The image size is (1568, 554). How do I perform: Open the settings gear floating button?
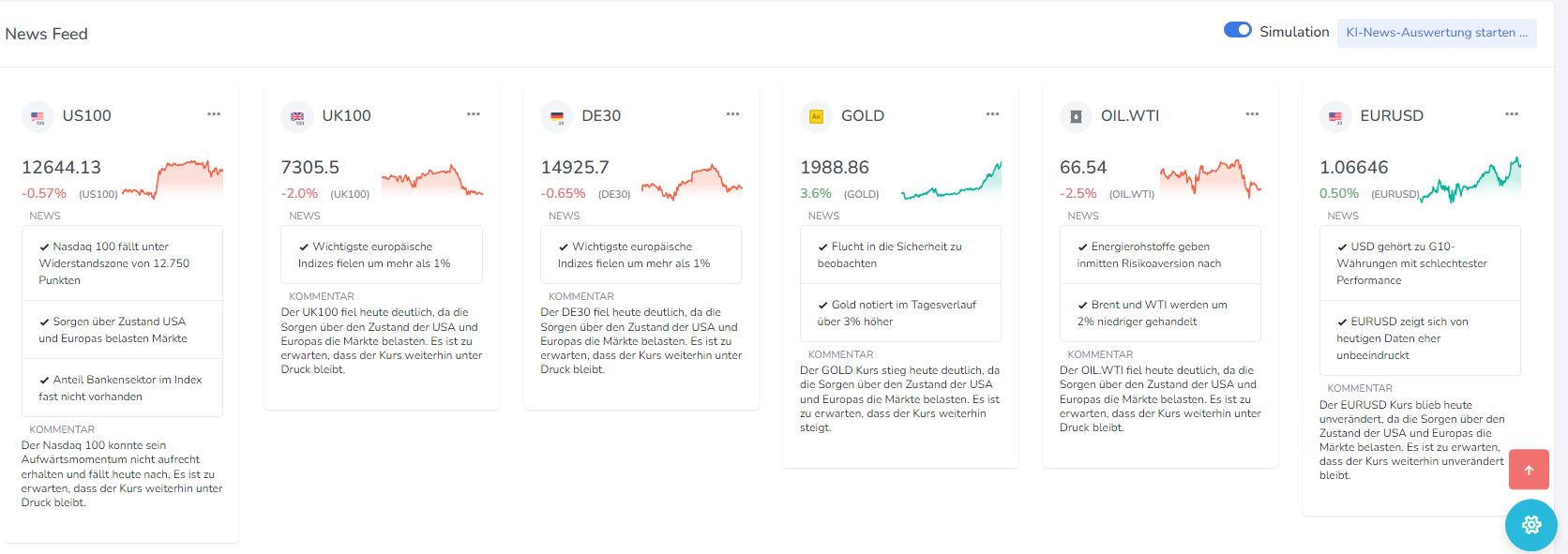coord(1531,525)
